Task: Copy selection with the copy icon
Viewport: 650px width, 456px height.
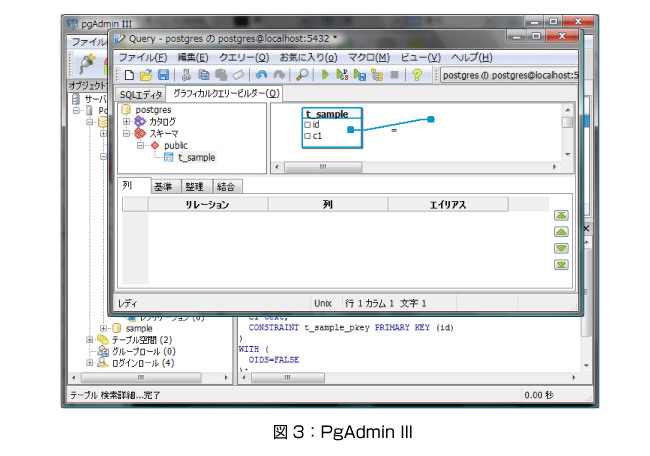Action: pos(204,75)
